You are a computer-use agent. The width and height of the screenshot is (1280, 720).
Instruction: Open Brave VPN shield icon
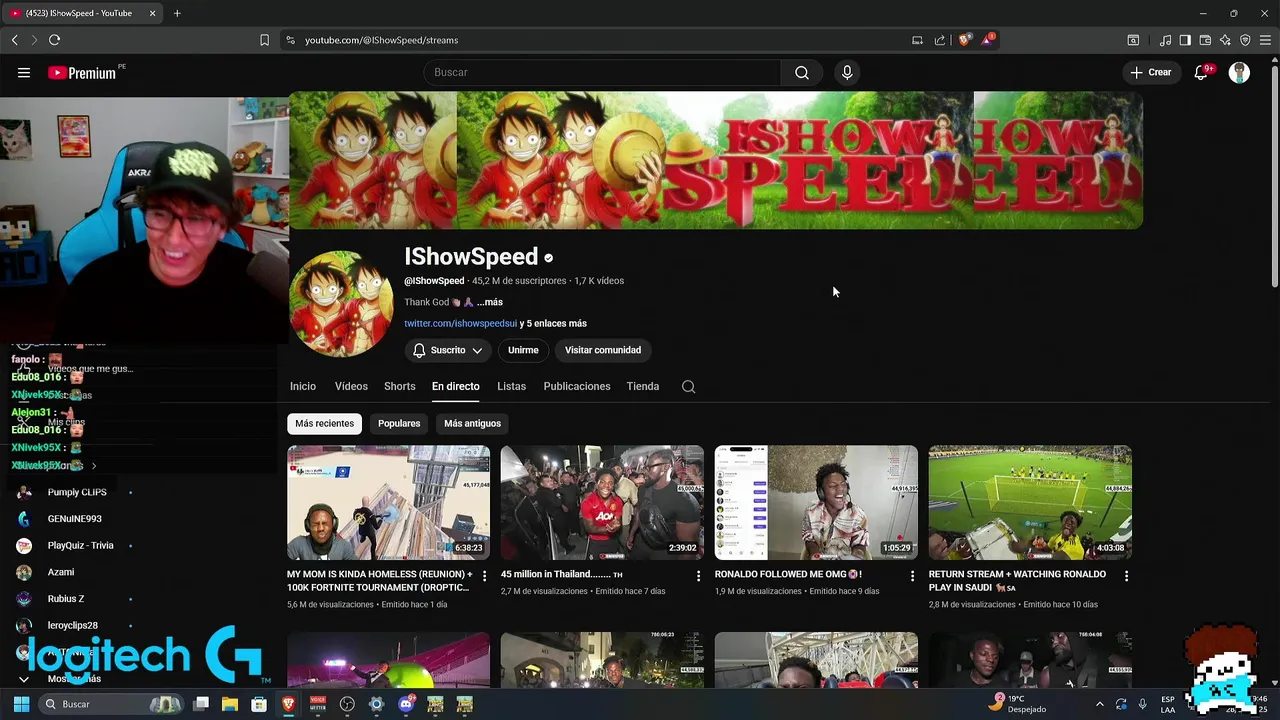pyautogui.click(x=1245, y=40)
